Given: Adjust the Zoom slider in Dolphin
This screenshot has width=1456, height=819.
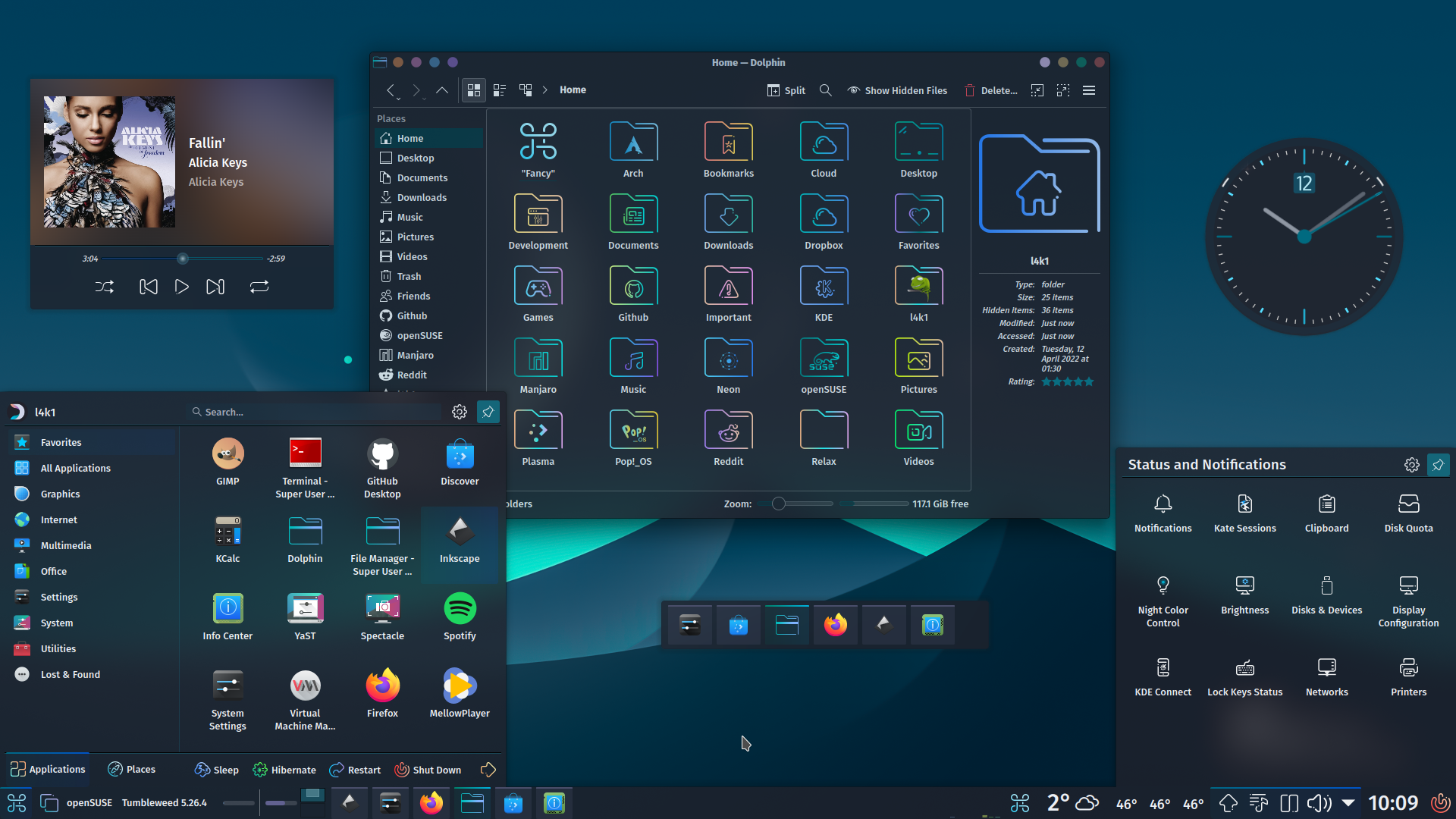Looking at the screenshot, I should point(780,503).
